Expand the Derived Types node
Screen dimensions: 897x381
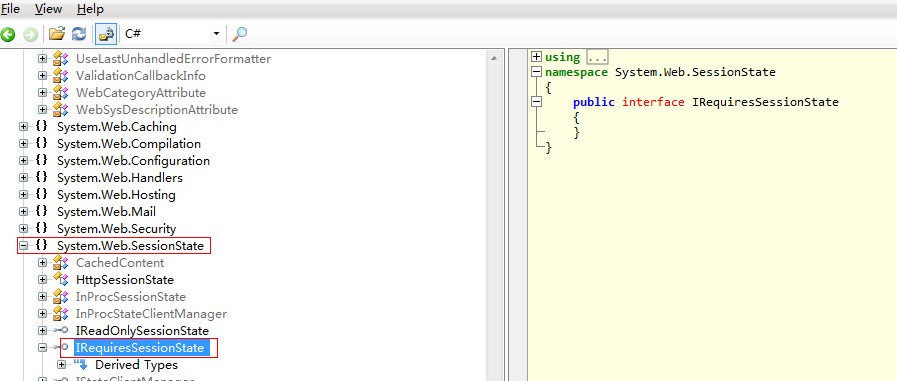[61, 365]
